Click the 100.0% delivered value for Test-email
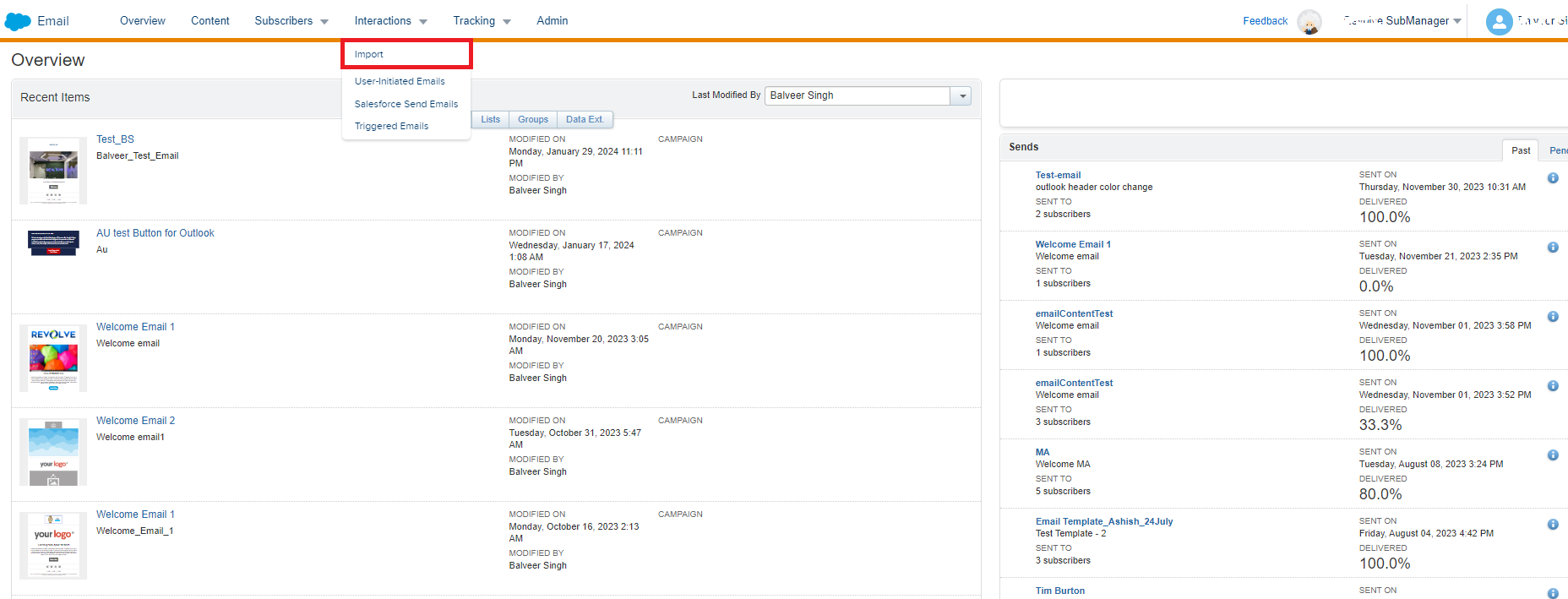 click(1385, 217)
